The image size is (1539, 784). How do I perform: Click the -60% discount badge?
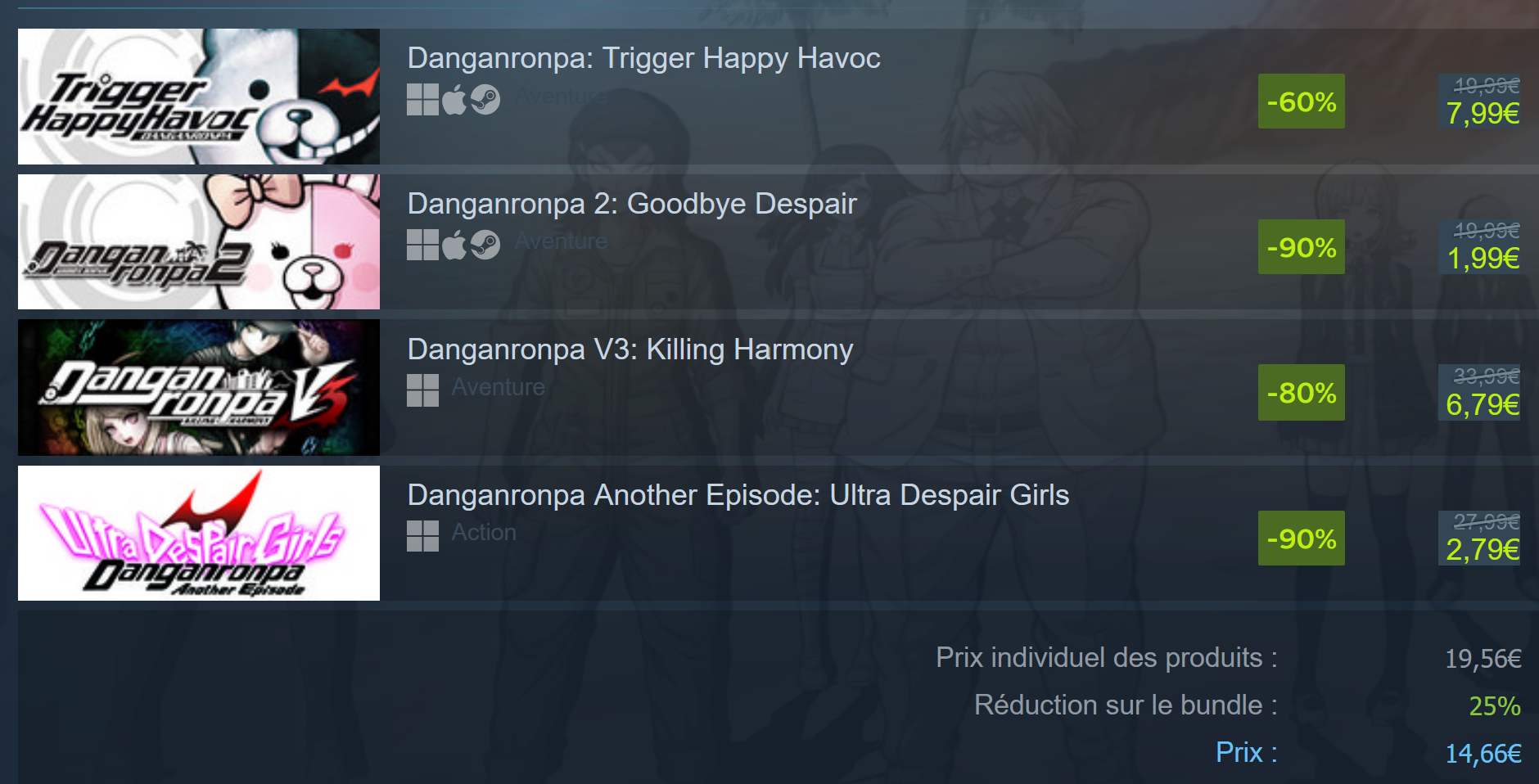(1302, 101)
